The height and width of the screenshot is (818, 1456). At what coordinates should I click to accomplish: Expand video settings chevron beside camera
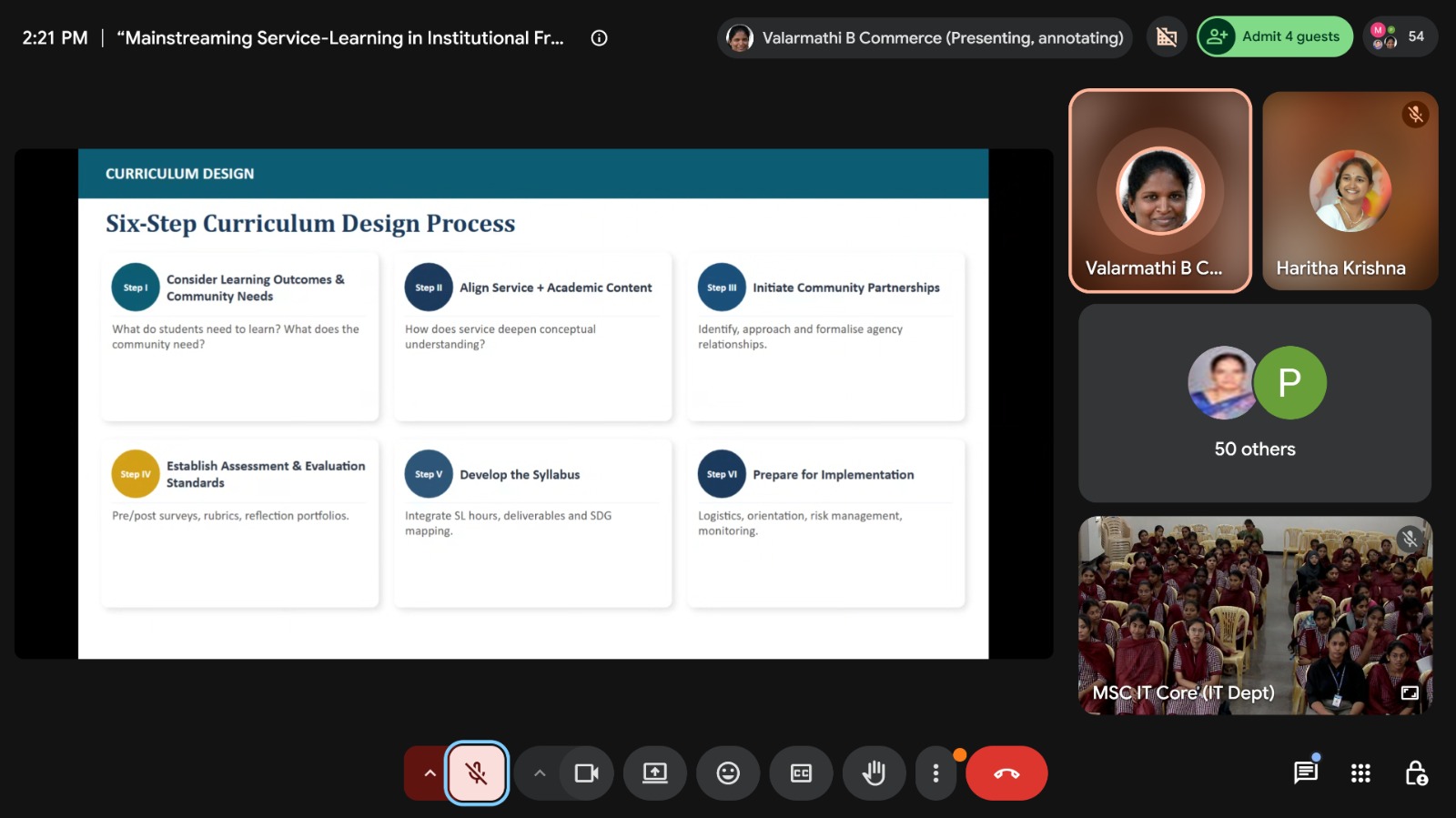click(540, 773)
